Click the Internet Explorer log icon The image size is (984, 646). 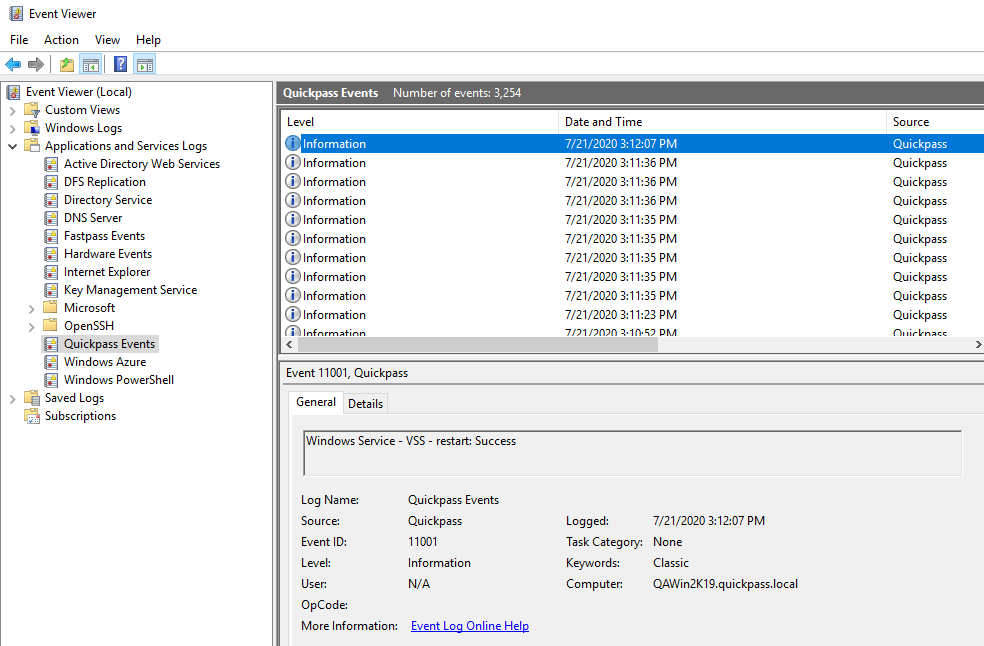pos(51,272)
